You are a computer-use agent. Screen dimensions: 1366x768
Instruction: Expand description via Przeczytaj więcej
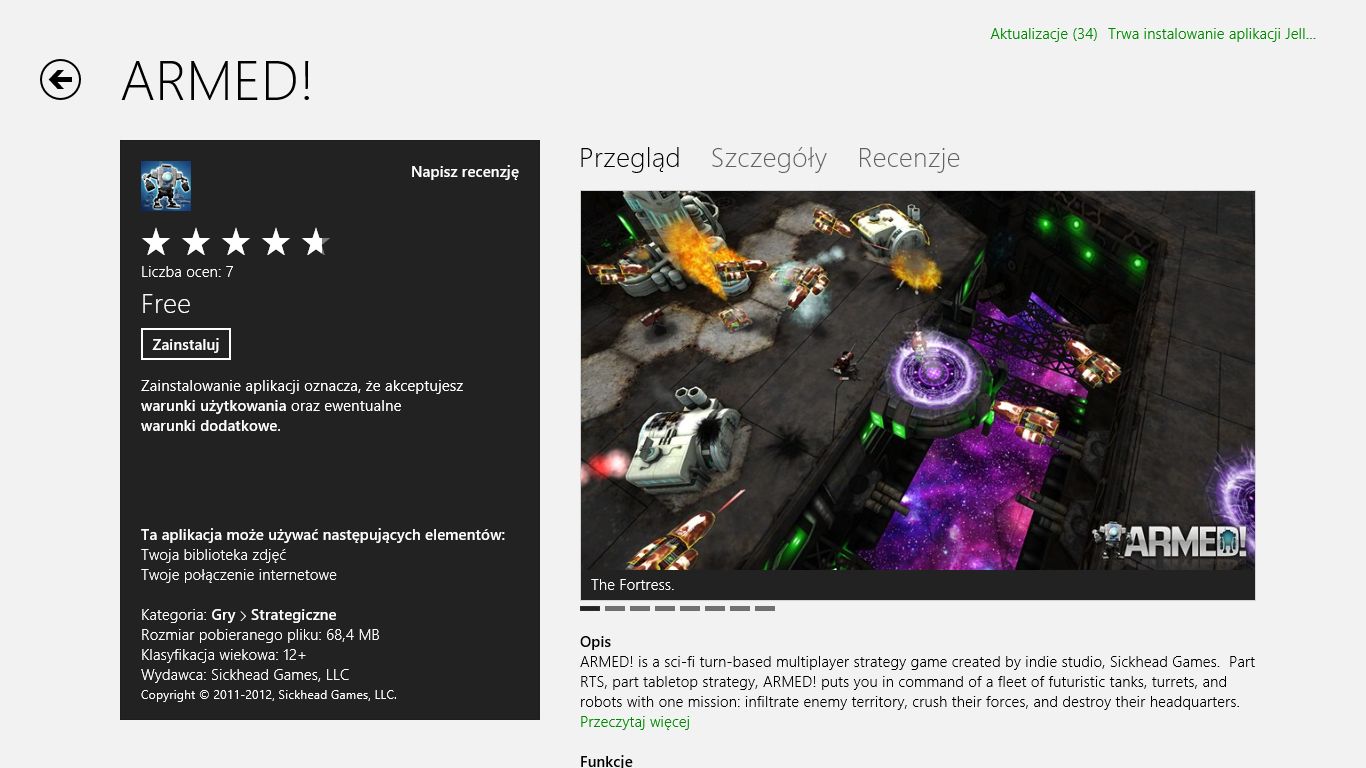click(x=635, y=722)
